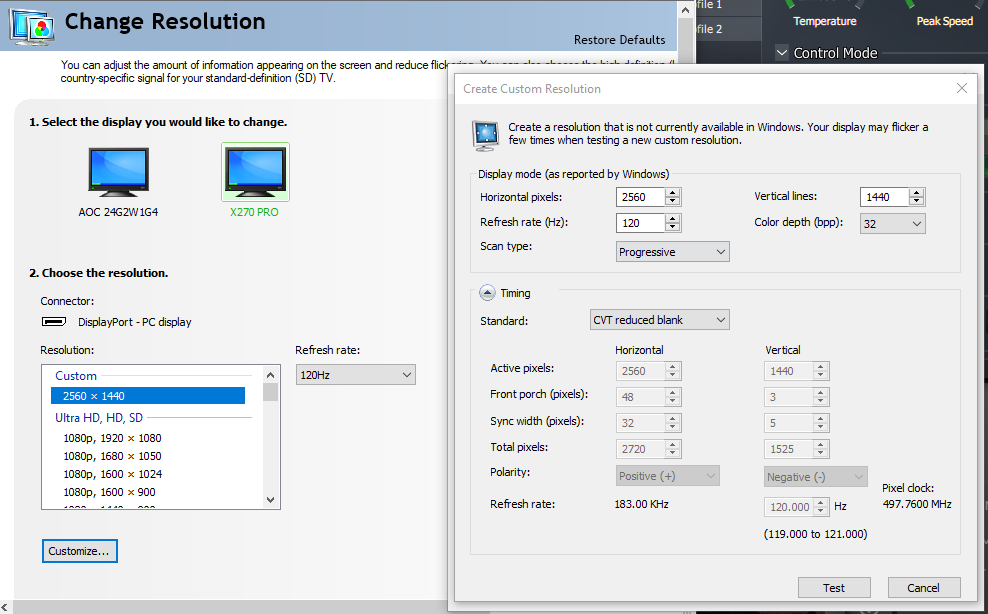This screenshot has width=988, height=614.
Task: Collapse the Timing section arrow
Action: 487,293
